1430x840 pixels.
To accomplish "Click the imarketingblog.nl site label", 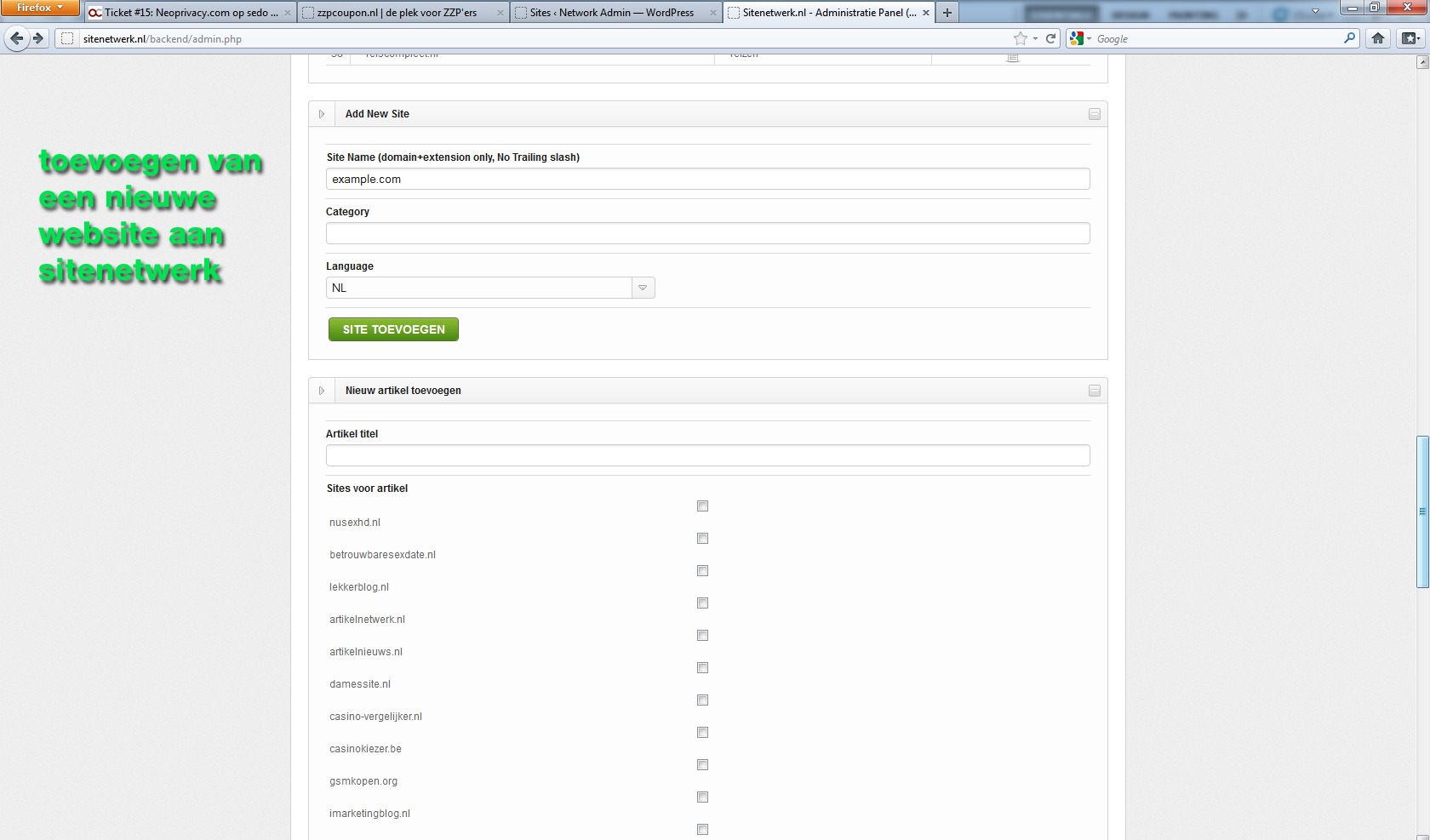I will click(369, 814).
